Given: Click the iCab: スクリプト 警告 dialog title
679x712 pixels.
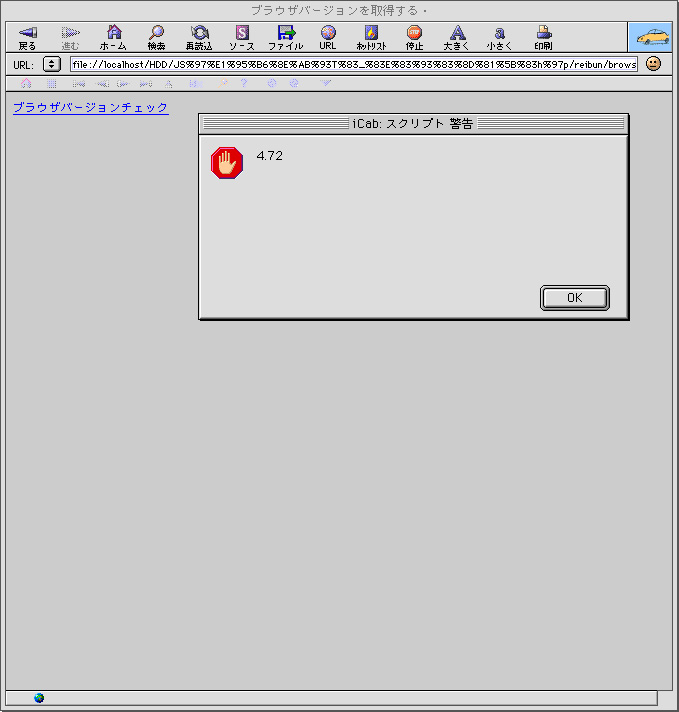Looking at the screenshot, I should (x=412, y=124).
